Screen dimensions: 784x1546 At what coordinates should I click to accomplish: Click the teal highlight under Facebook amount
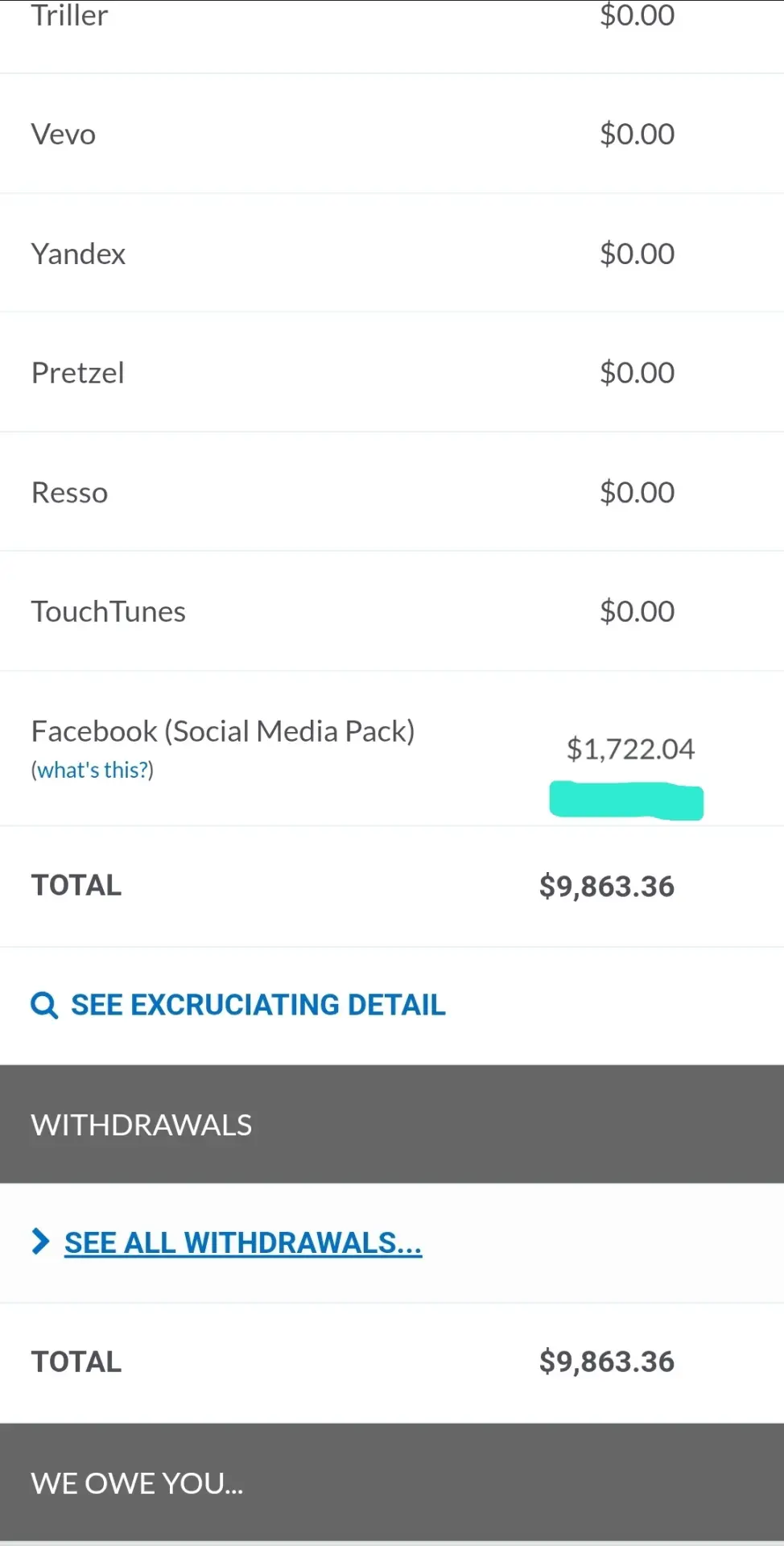click(x=626, y=800)
